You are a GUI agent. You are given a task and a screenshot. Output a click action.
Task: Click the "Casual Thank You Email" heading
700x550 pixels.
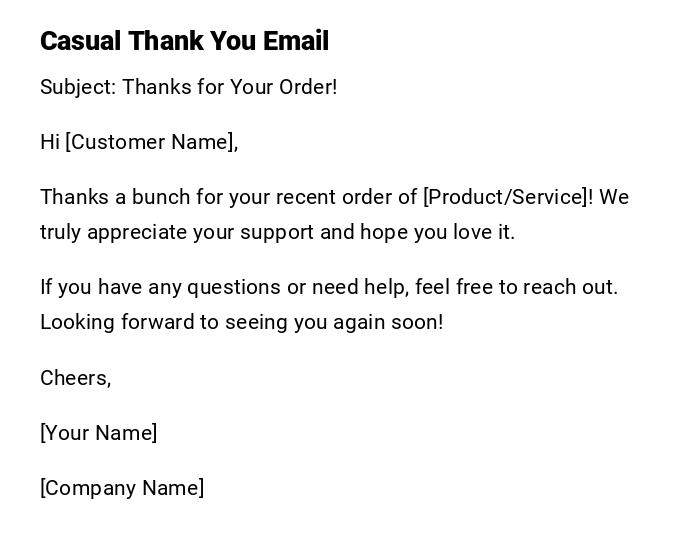(184, 41)
